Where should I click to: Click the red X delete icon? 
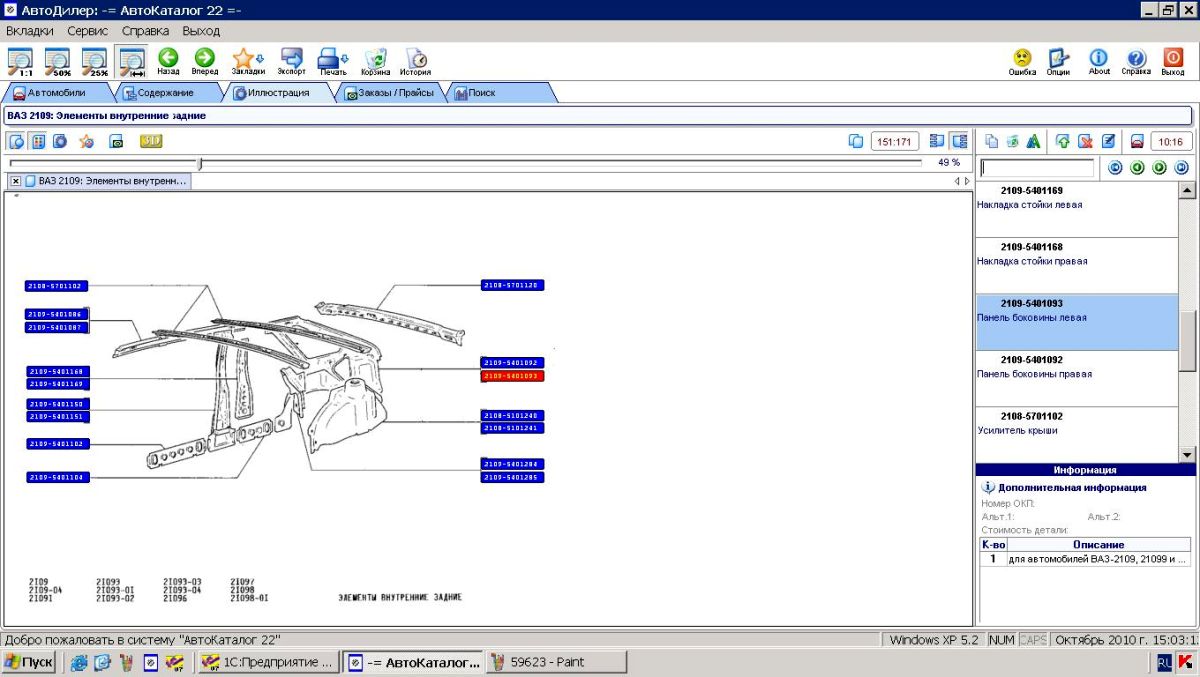click(1085, 141)
